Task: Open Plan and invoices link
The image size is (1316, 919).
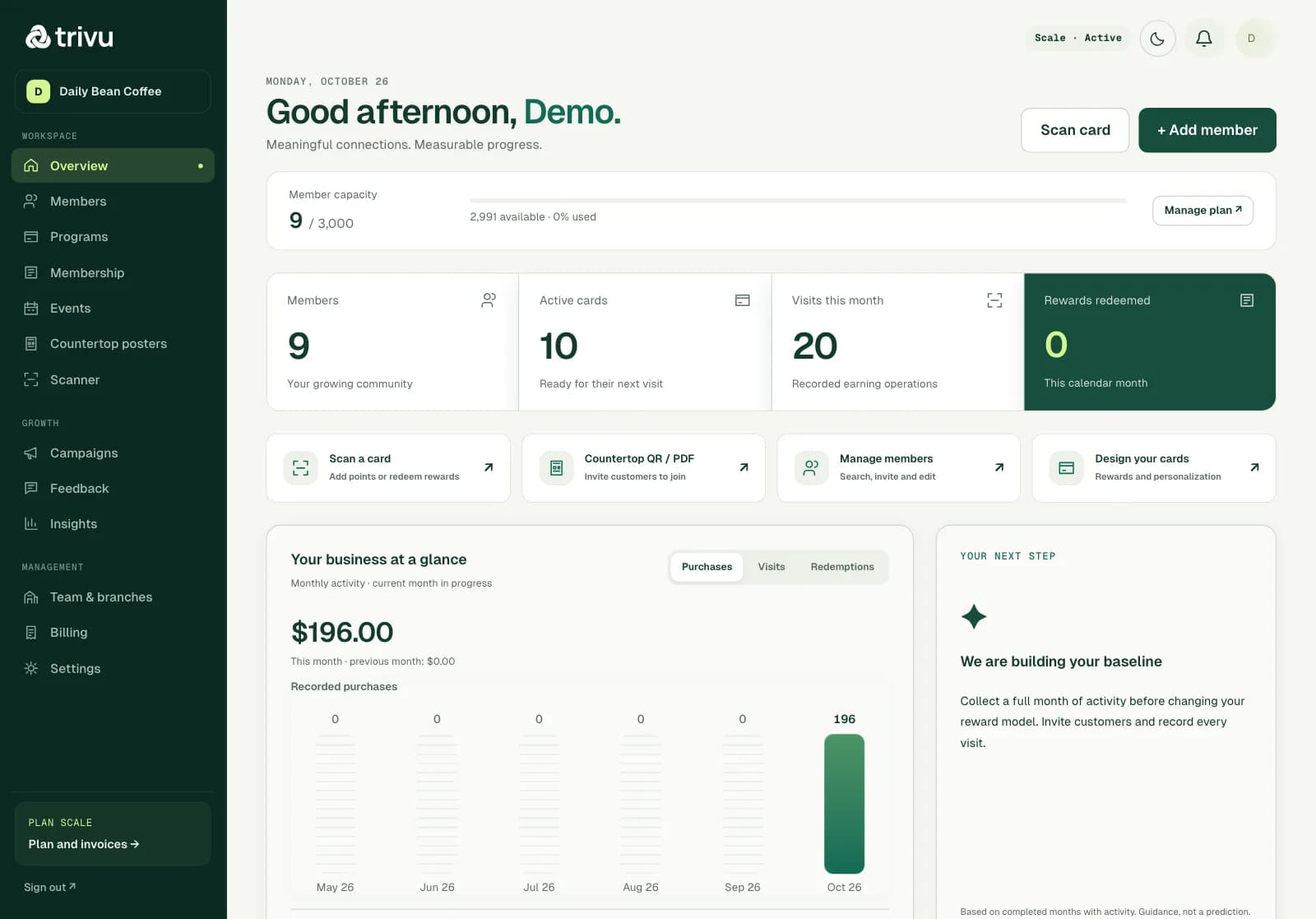Action: tap(84, 844)
